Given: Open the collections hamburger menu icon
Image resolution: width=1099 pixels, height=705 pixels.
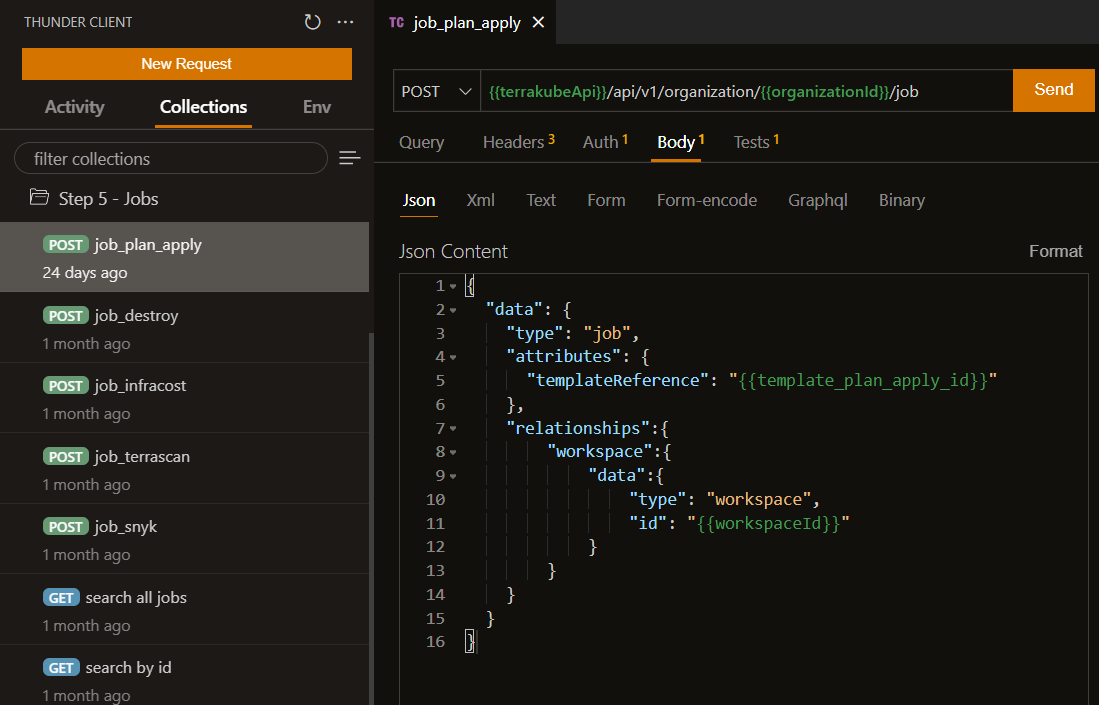Looking at the screenshot, I should 349,158.
